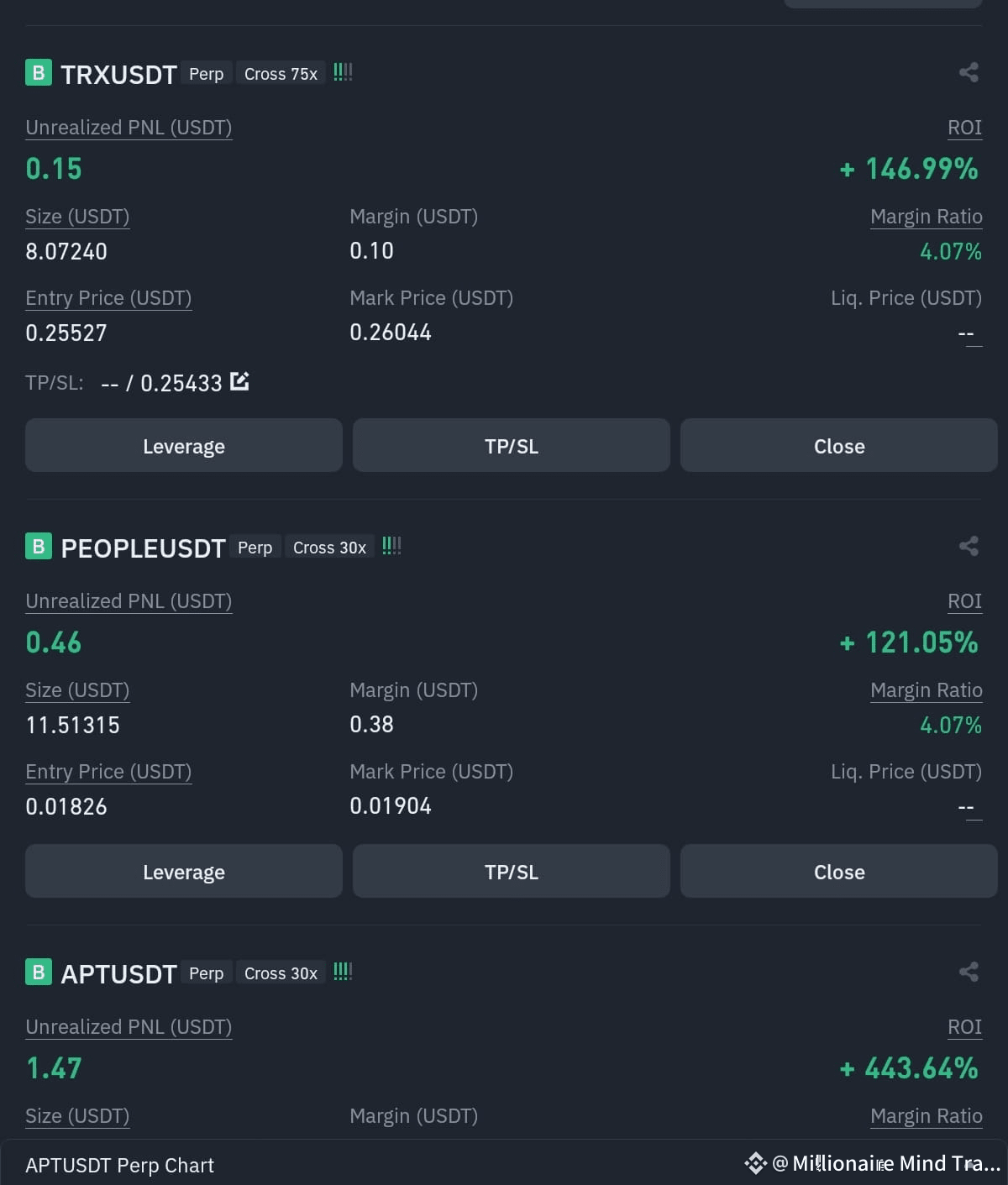The width and height of the screenshot is (1008, 1185).
Task: Tap the APTUSDT green B badge
Action: [x=39, y=973]
